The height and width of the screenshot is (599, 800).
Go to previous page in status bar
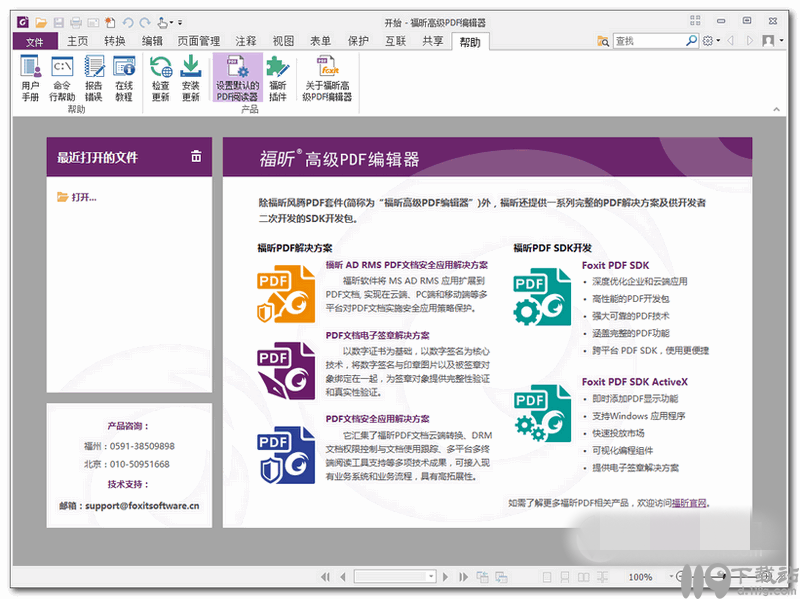click(x=343, y=577)
